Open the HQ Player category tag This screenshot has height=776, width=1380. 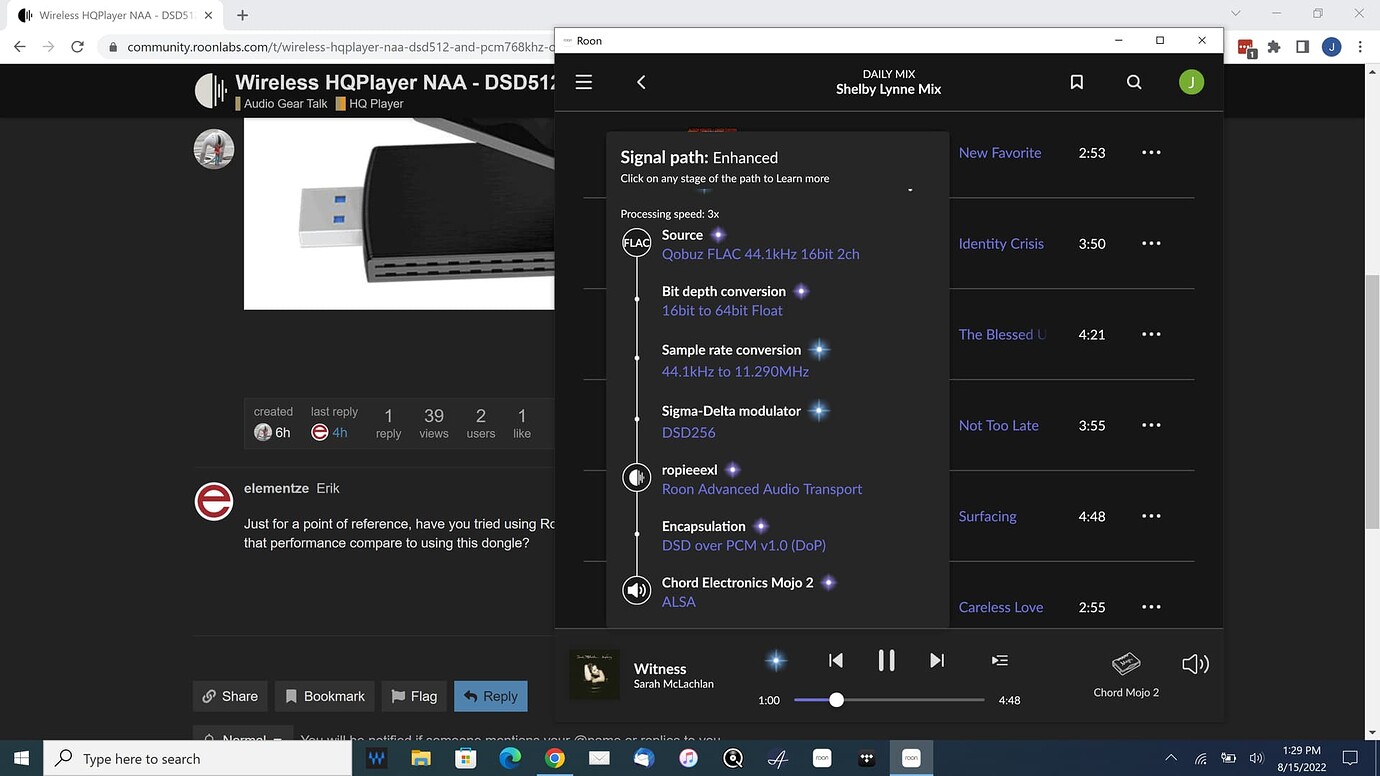370,104
